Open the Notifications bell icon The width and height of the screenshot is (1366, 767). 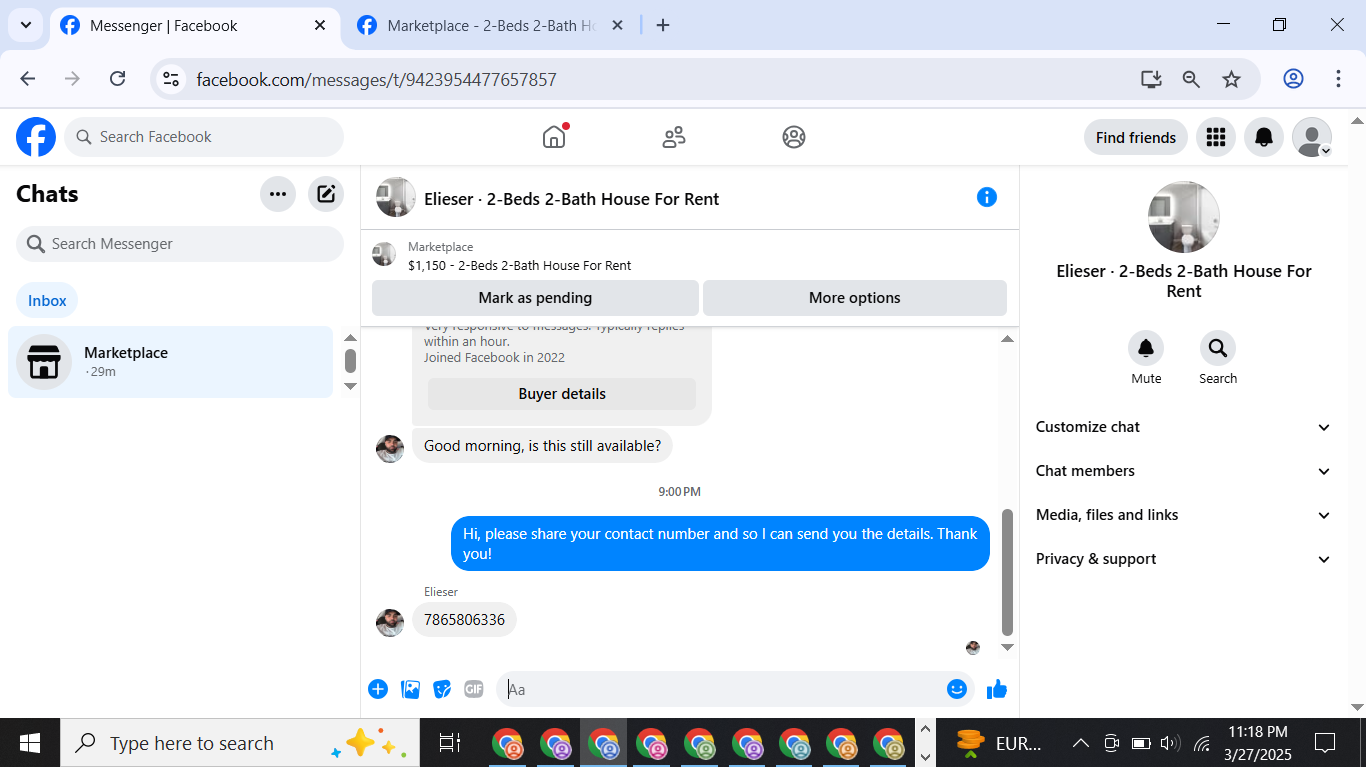1264,137
